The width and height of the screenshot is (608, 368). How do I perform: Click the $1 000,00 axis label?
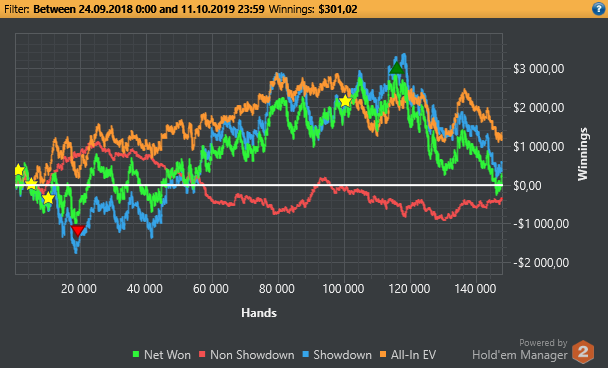tap(539, 147)
